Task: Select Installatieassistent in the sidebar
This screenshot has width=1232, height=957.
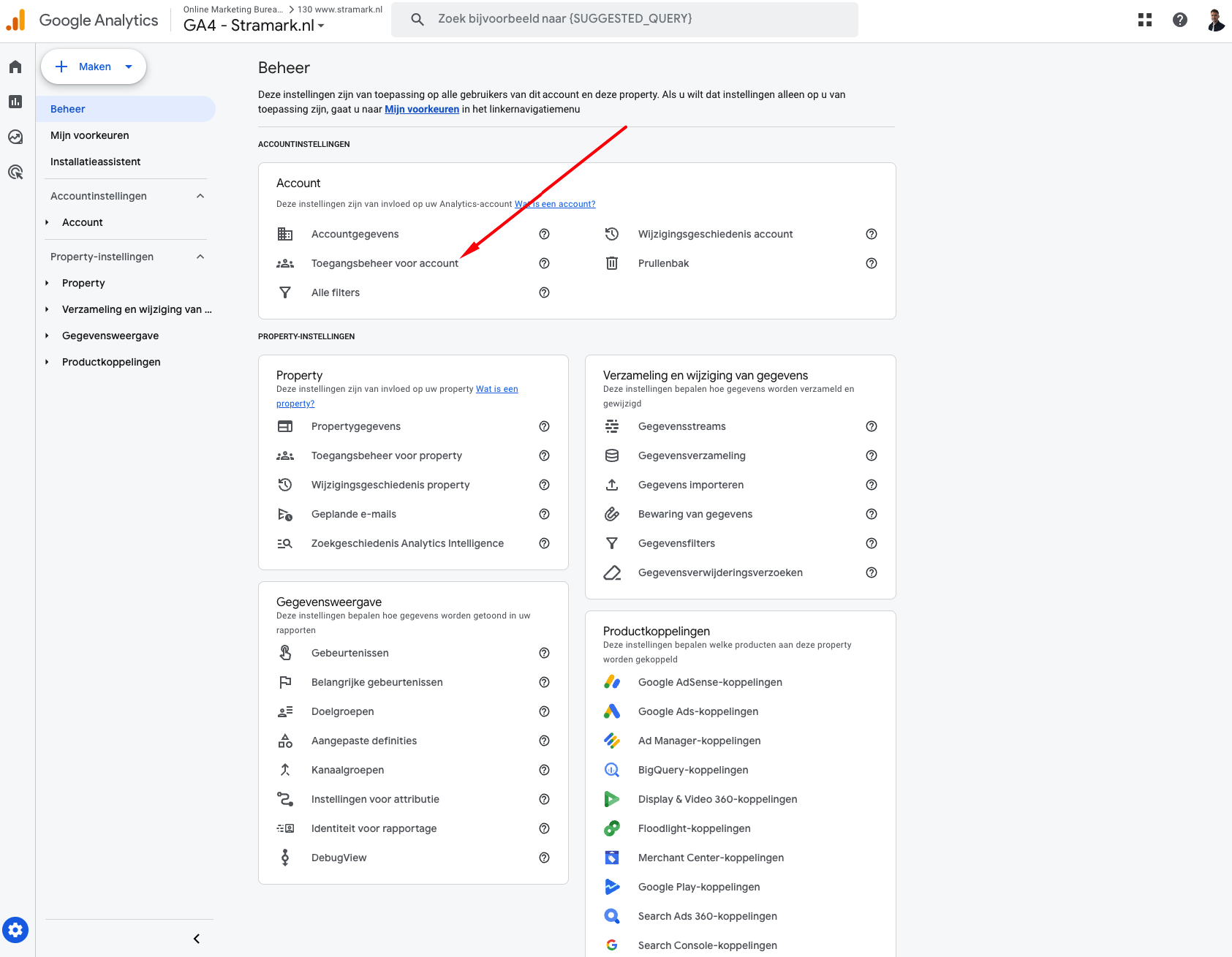Action: click(96, 162)
